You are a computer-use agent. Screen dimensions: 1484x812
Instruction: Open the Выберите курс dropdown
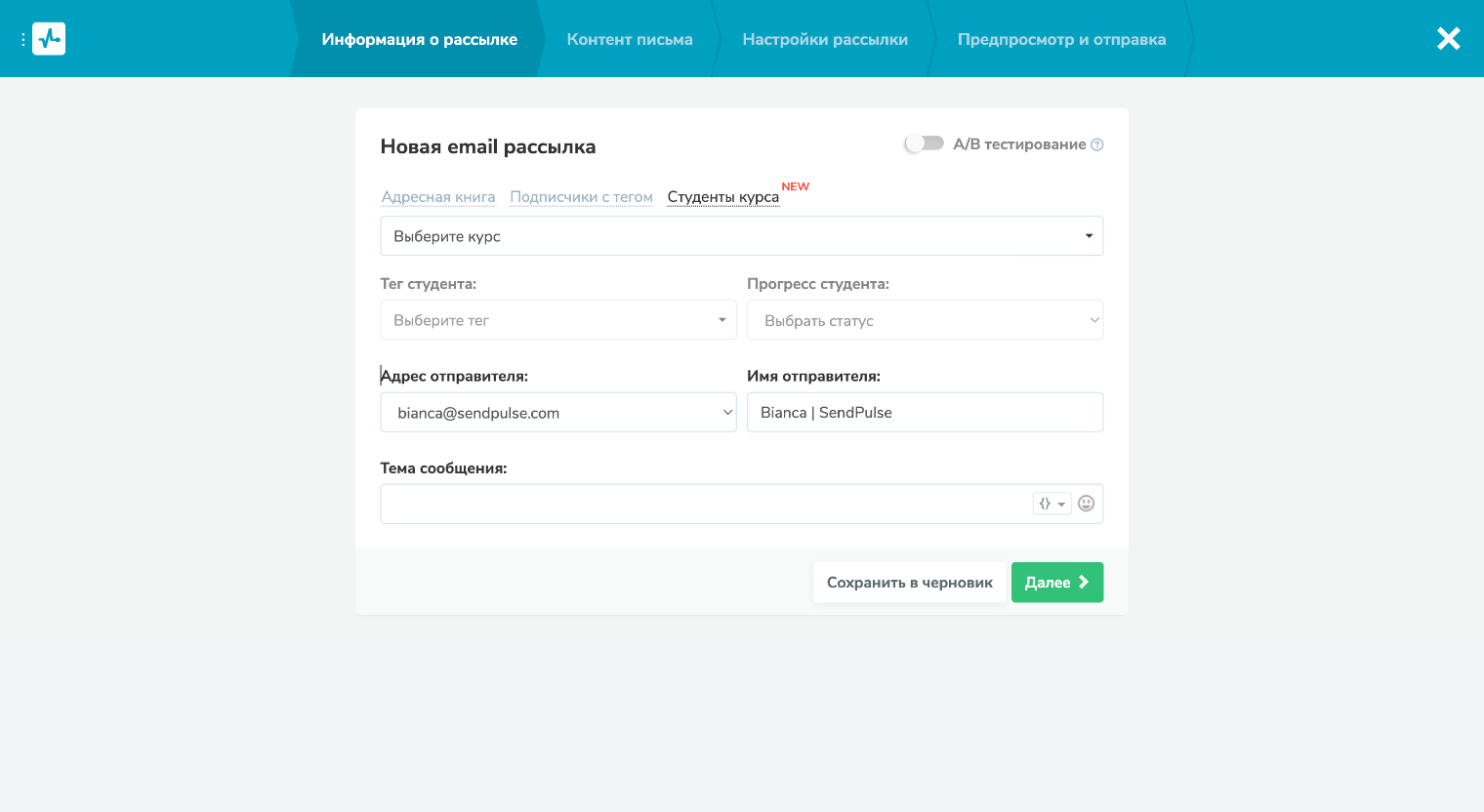(x=741, y=235)
